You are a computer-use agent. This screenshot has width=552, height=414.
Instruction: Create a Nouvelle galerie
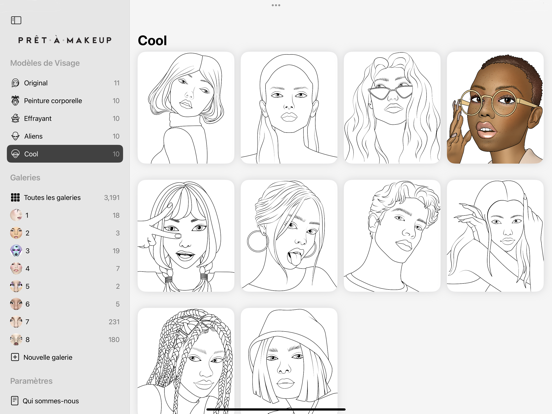[65, 357]
